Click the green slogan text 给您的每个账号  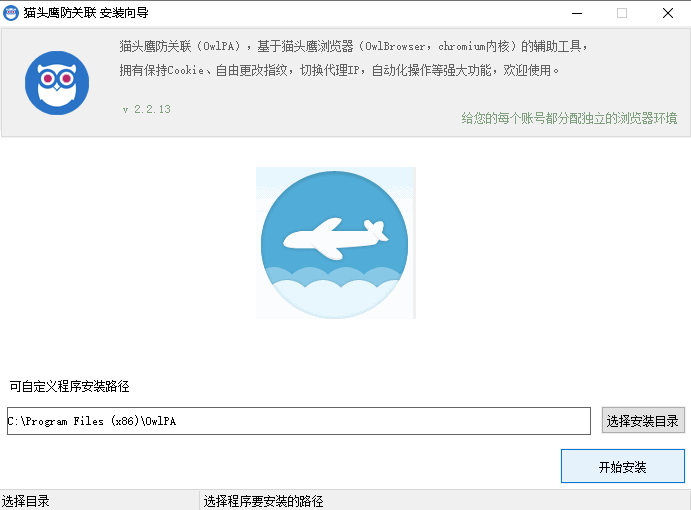tap(568, 118)
